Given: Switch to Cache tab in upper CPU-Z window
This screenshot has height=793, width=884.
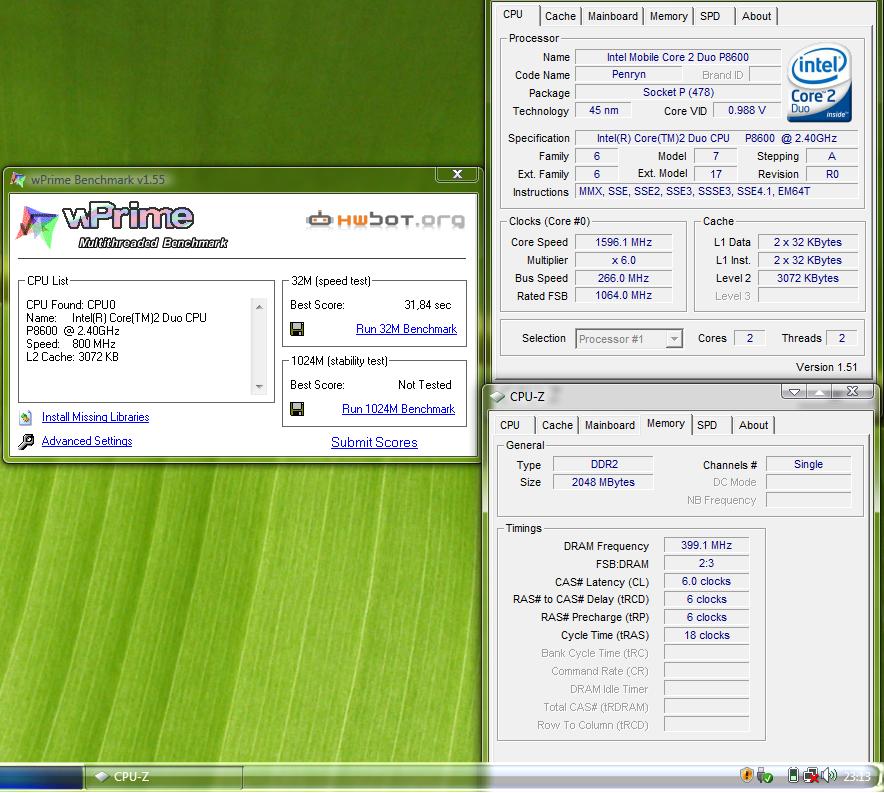Looking at the screenshot, I should [x=560, y=16].
